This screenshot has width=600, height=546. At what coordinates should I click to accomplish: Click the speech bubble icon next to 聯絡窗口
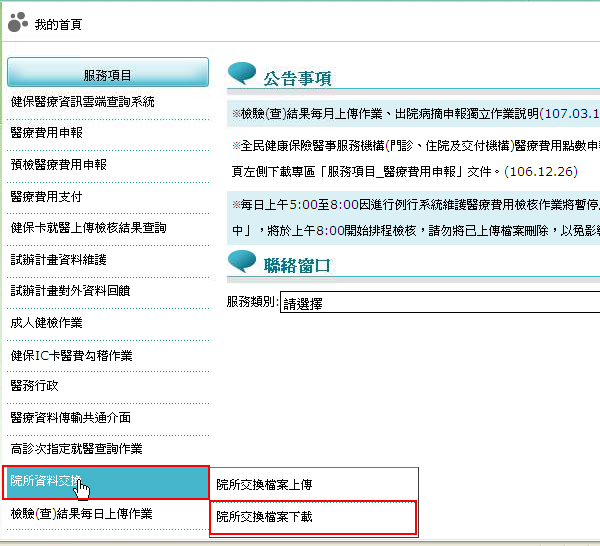[x=242, y=263]
